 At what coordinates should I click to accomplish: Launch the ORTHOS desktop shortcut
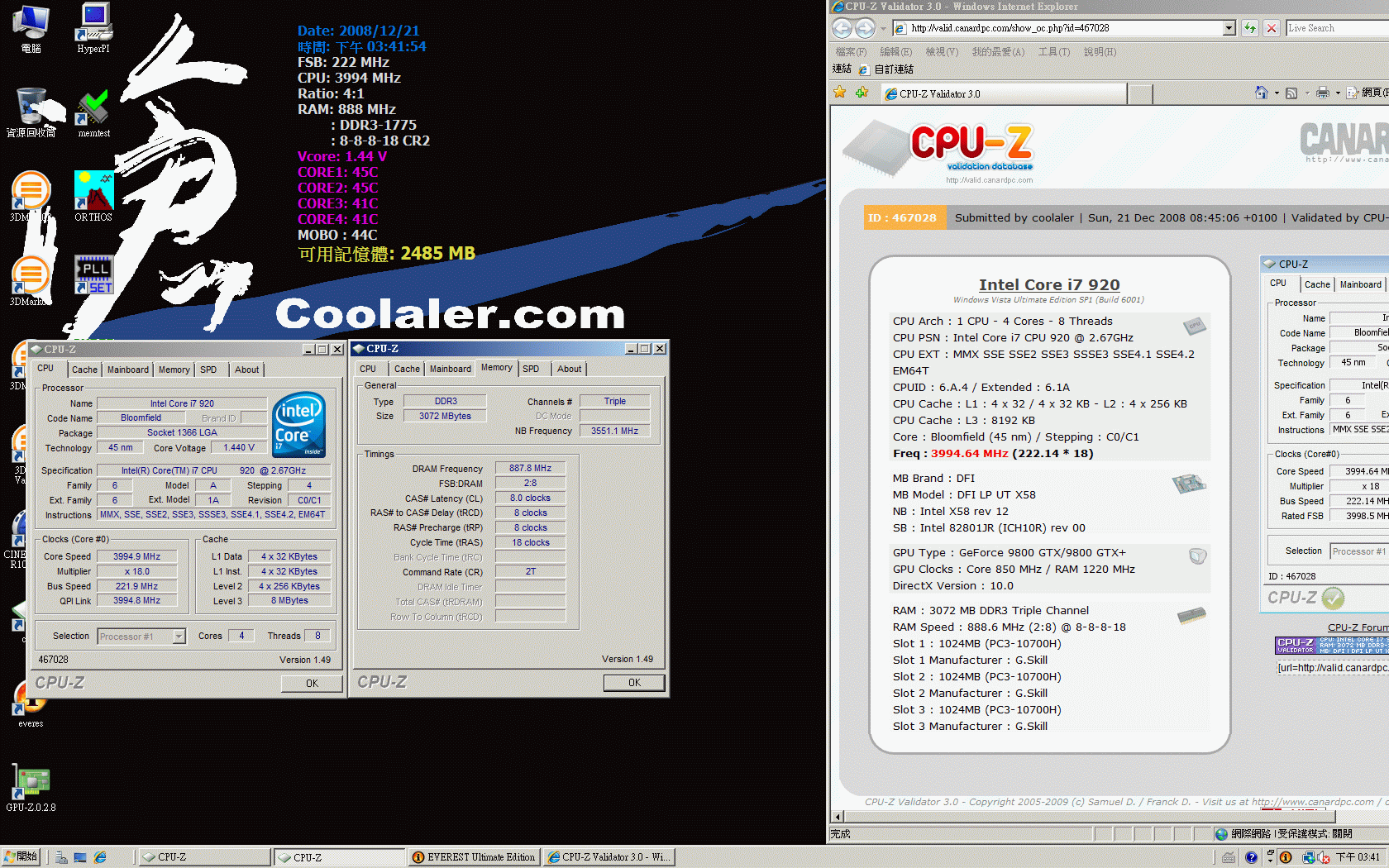point(93,196)
